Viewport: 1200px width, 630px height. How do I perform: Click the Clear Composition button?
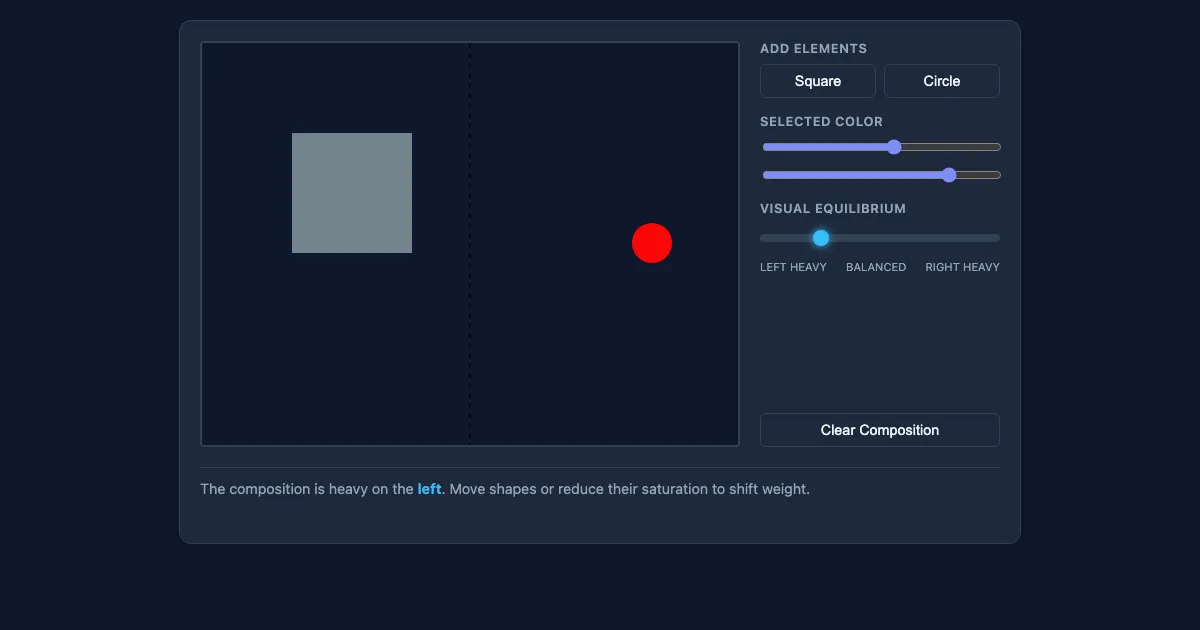coord(880,430)
